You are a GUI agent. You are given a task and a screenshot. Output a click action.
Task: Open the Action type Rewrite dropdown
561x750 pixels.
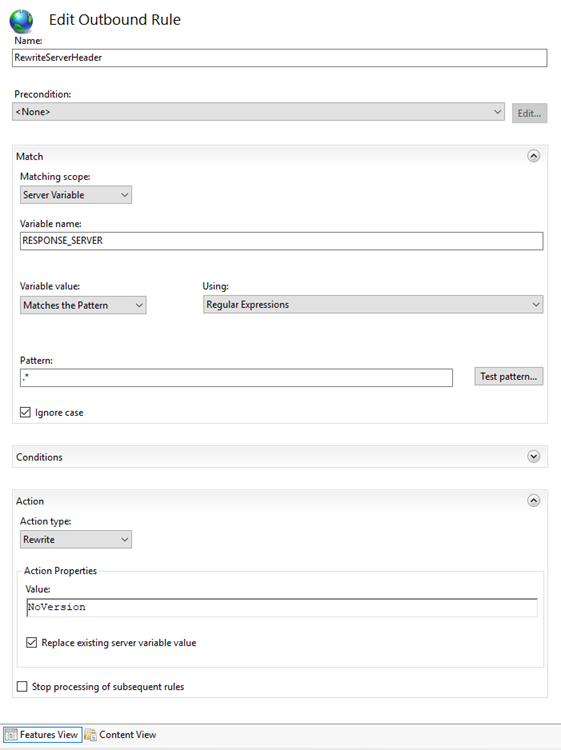[x=76, y=540]
